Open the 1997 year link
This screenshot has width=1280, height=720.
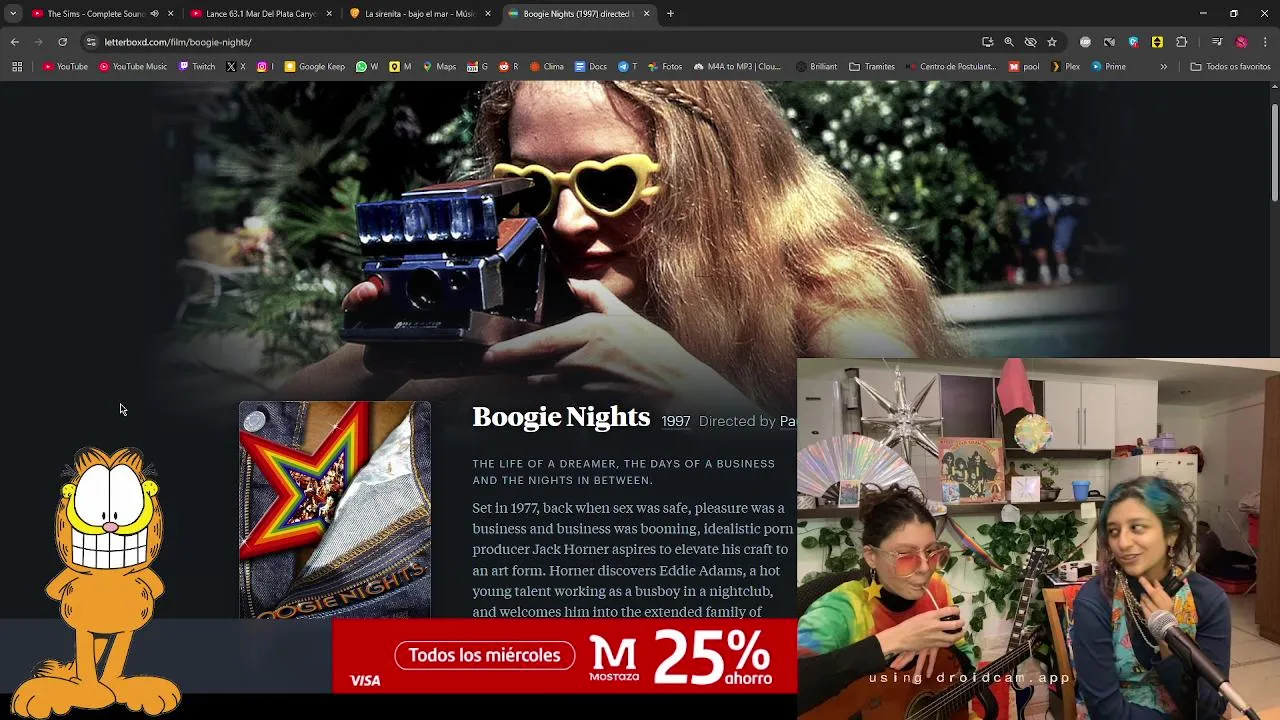click(x=676, y=422)
